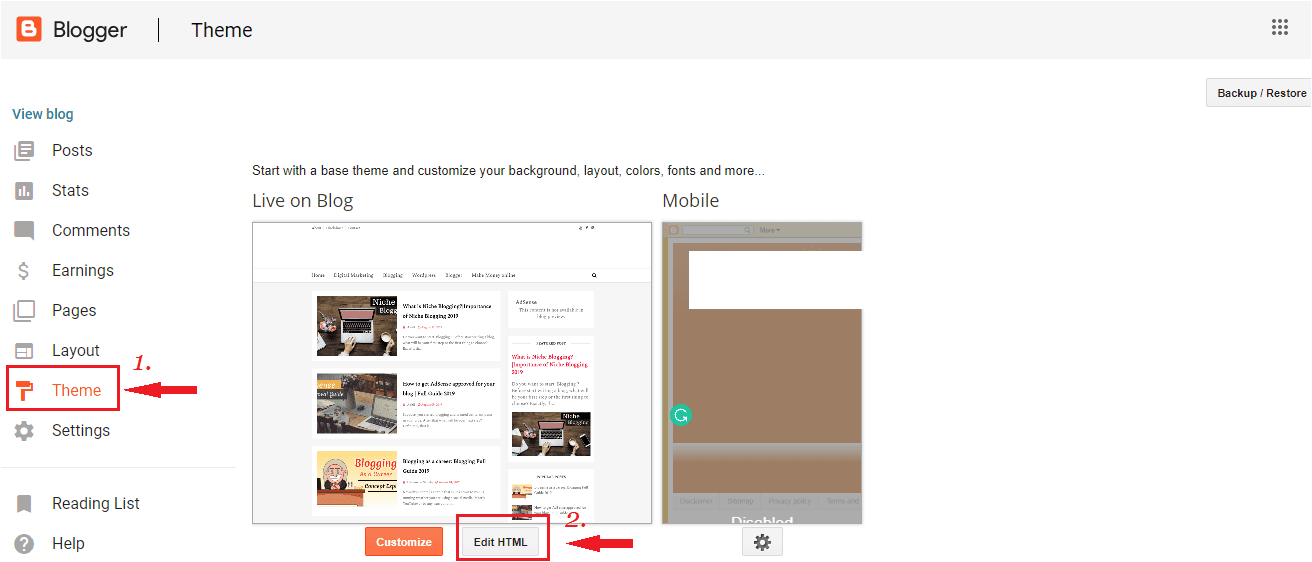Viewport: 1312px width, 562px height.
Task: Click the Stats bar chart icon
Action: (24, 191)
